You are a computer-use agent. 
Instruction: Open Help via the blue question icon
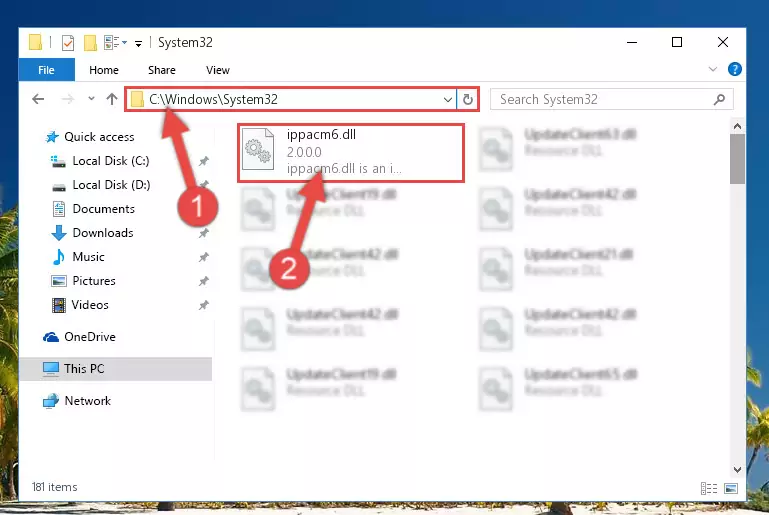(x=734, y=69)
